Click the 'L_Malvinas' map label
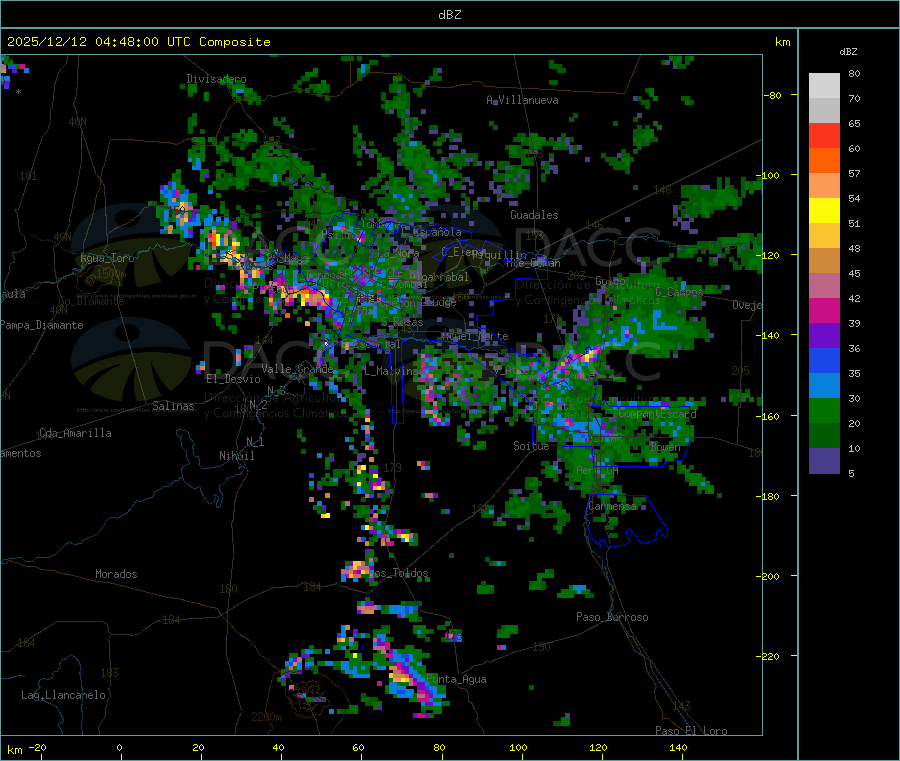 [394, 371]
